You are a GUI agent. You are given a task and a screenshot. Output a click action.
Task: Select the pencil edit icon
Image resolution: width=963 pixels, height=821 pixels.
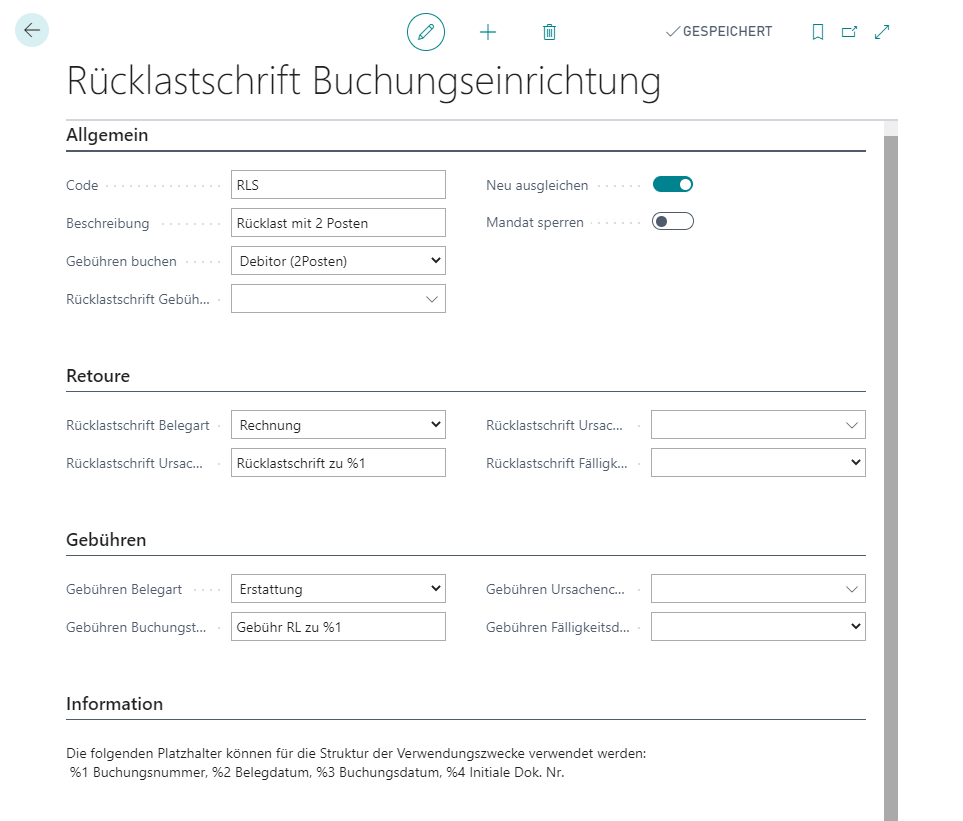(x=426, y=31)
